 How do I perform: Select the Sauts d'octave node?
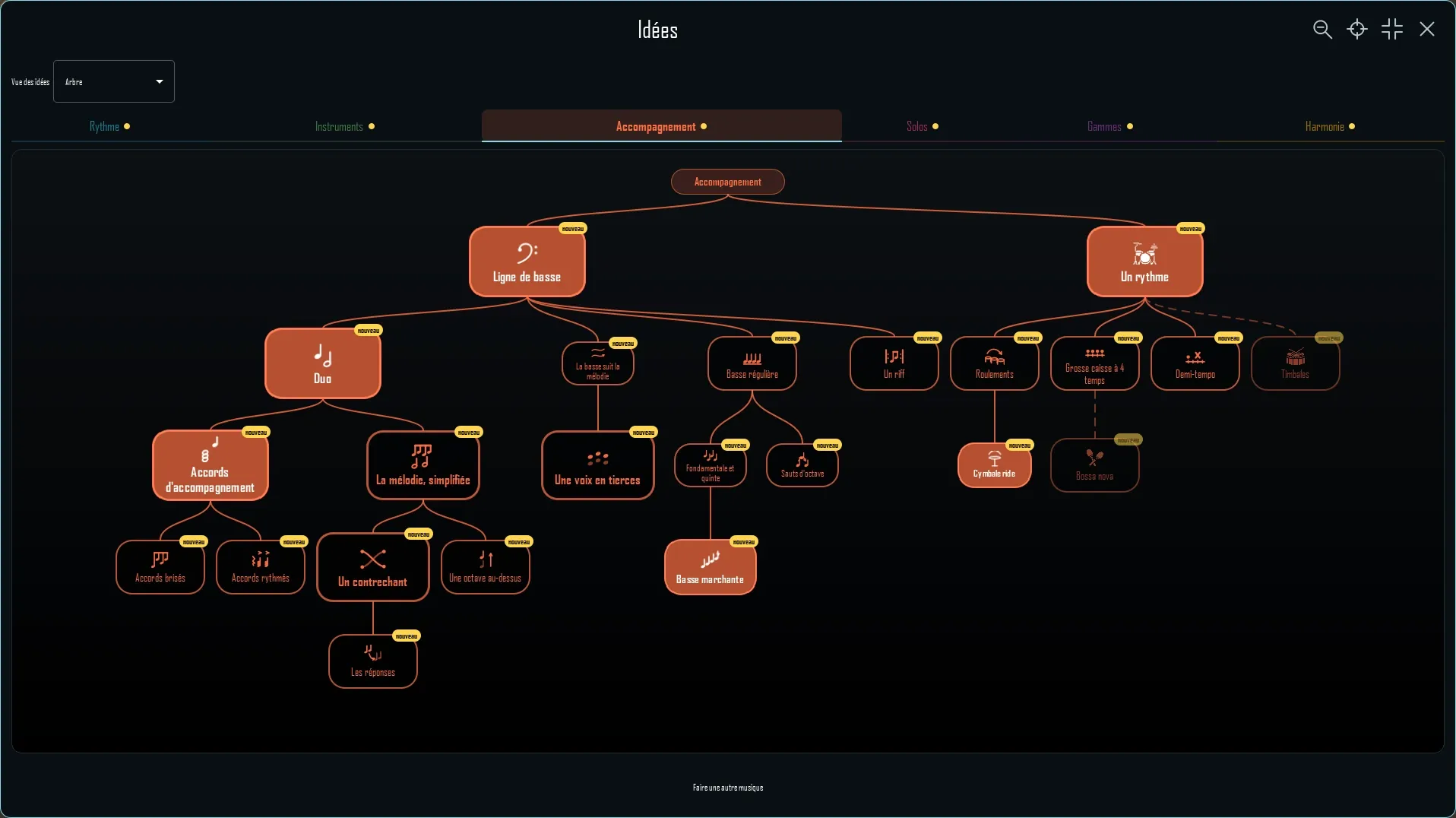[x=802, y=465]
